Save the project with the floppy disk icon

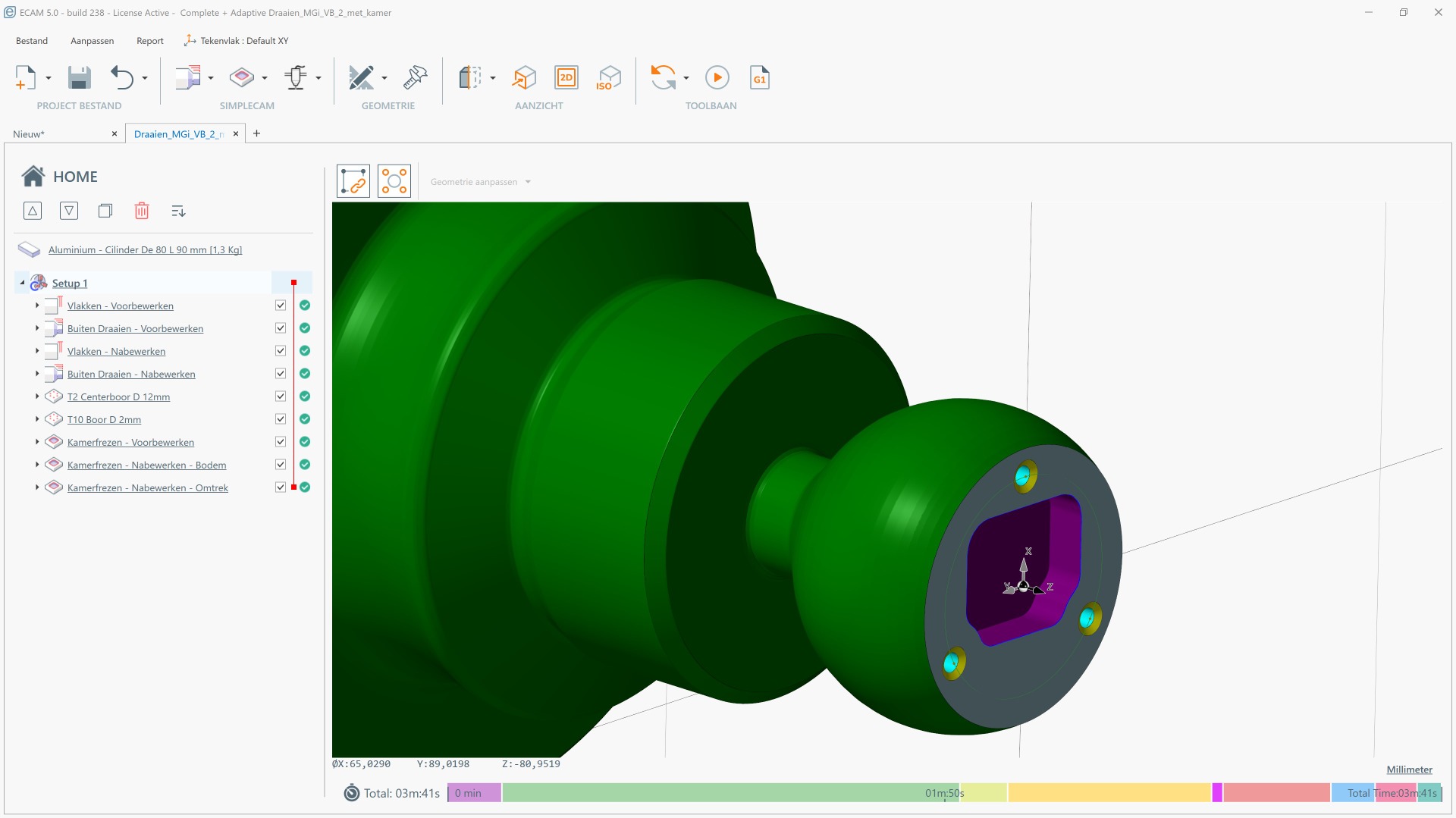pyautogui.click(x=80, y=77)
